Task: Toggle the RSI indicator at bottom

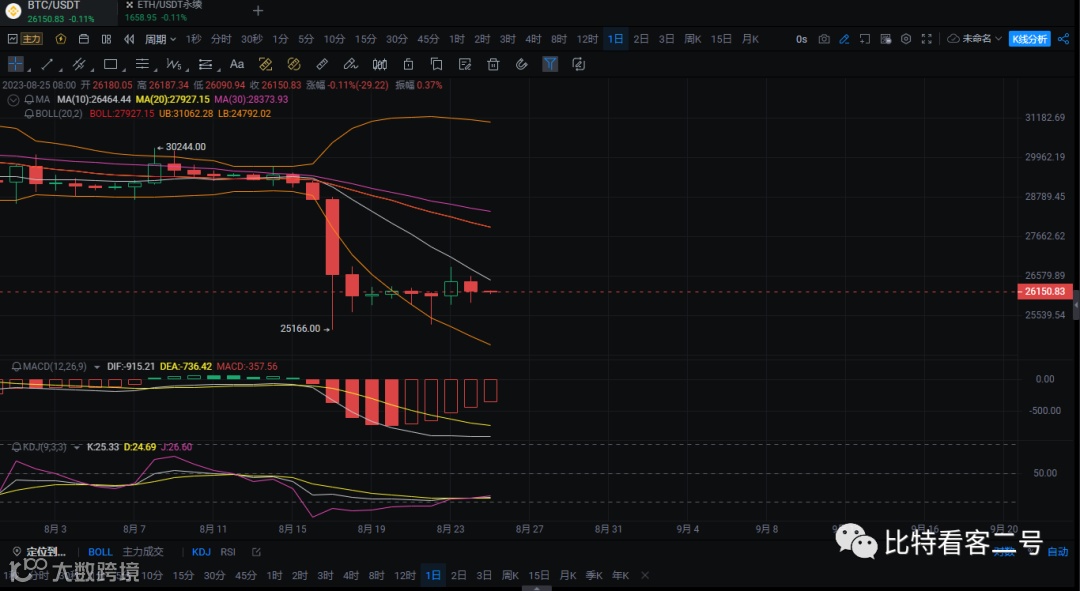Action: [228, 552]
